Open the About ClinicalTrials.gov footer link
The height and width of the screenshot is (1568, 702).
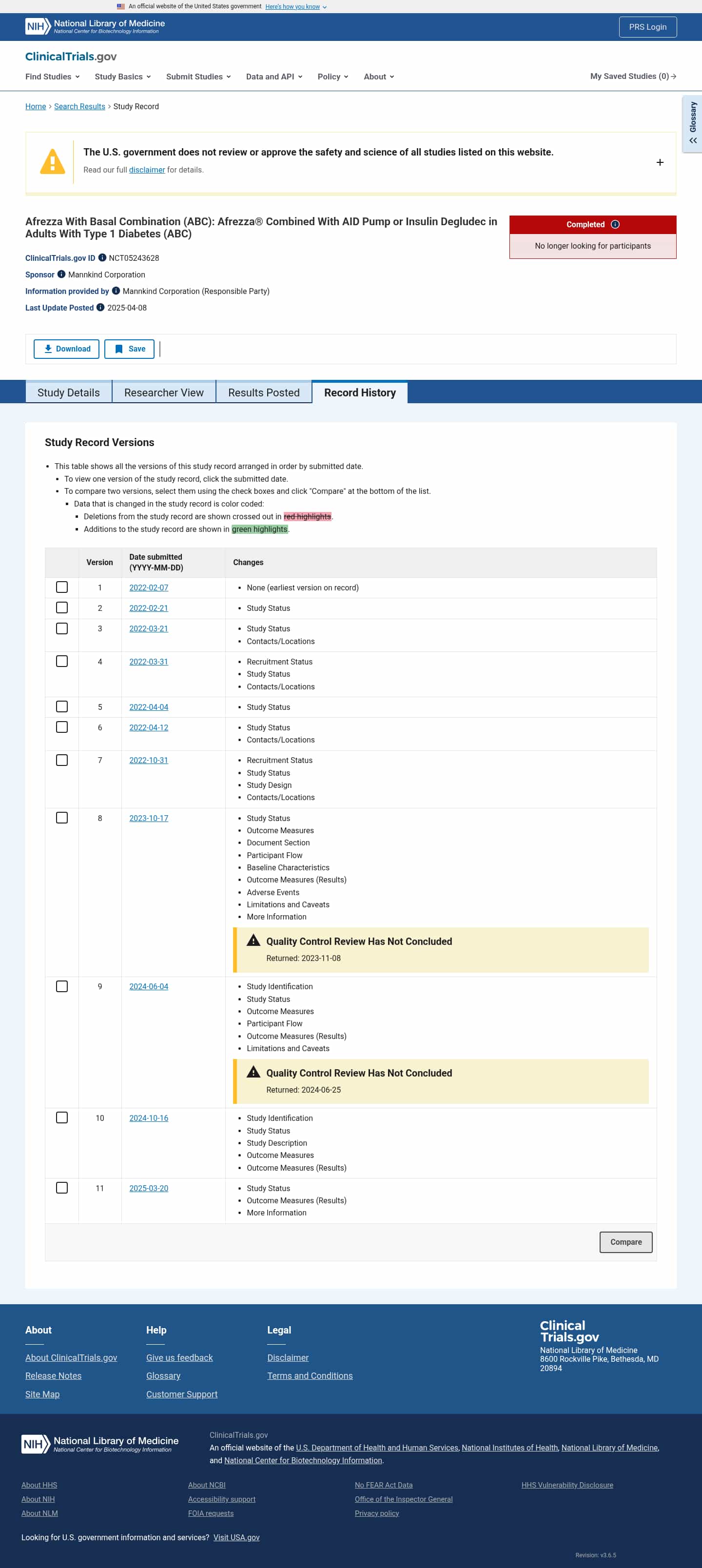tap(71, 1357)
